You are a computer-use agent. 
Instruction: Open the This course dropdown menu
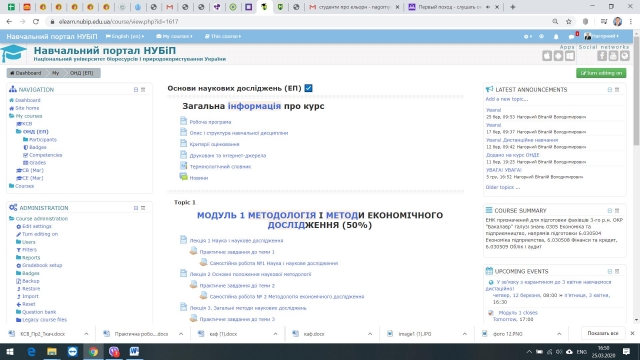[223, 36]
